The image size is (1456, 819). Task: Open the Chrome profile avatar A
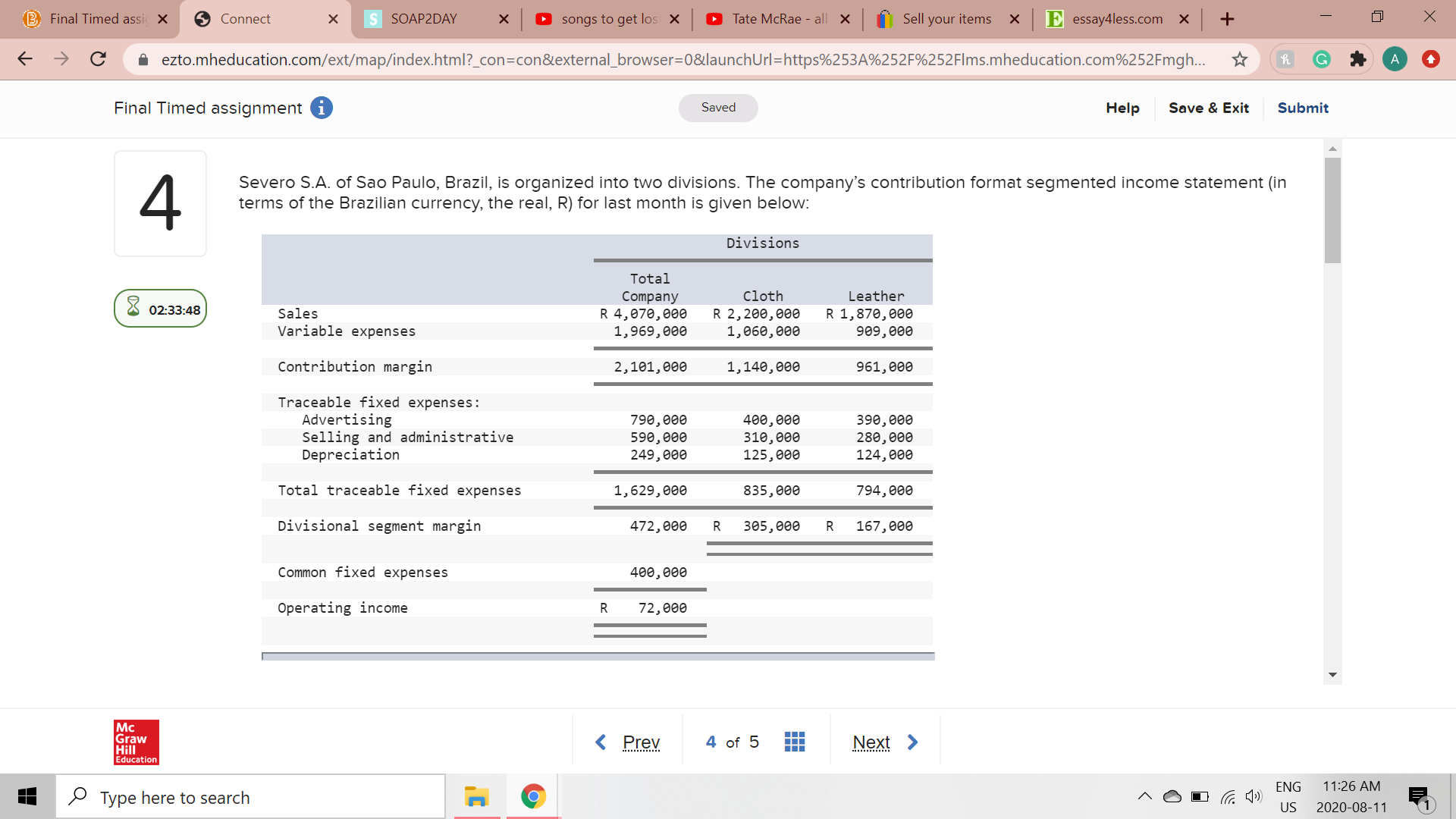click(x=1395, y=59)
